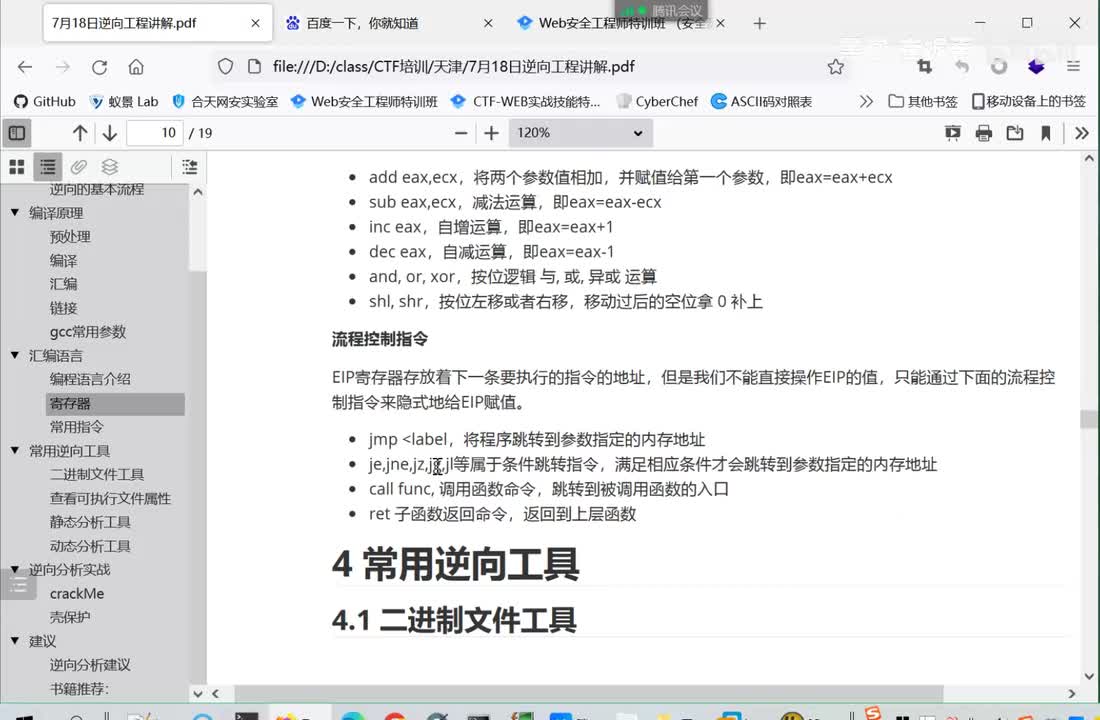Click the page number input field
This screenshot has width=1100, height=720.
tap(154, 133)
